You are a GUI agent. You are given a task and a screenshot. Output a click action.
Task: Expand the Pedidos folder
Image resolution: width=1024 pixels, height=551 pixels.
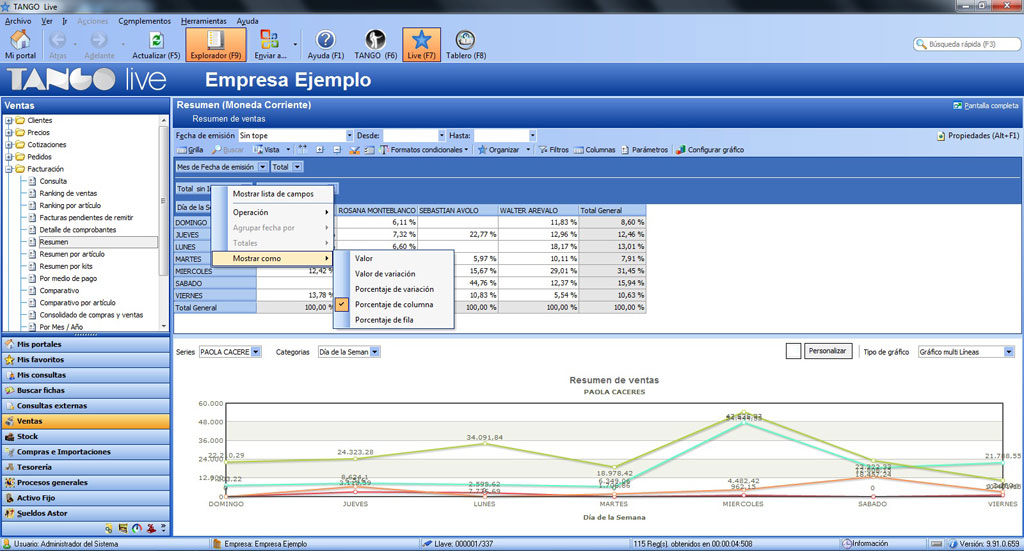tap(9, 157)
